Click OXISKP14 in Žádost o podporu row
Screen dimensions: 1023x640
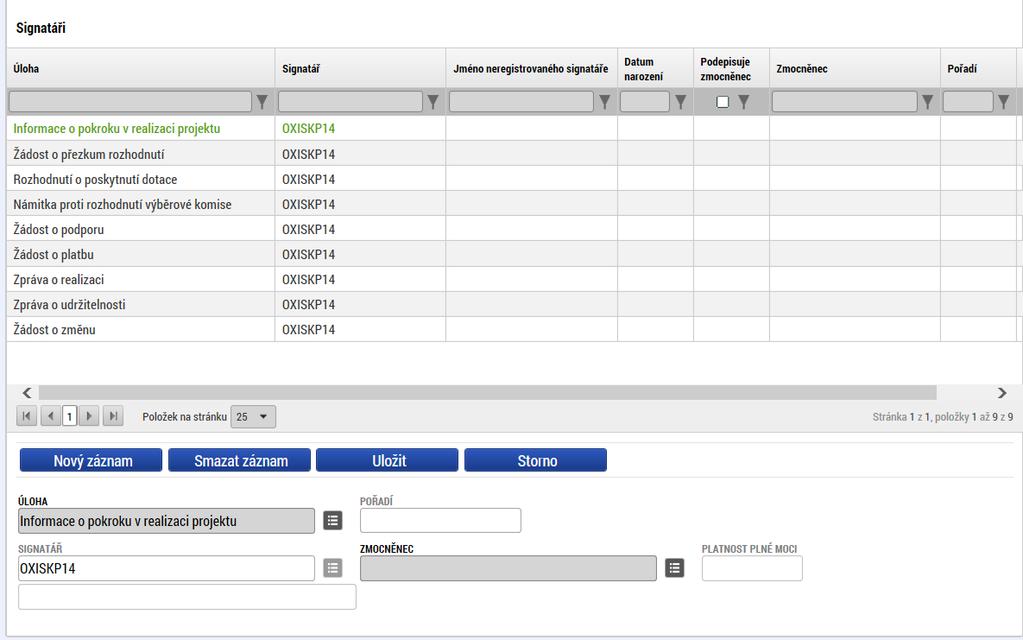click(309, 230)
